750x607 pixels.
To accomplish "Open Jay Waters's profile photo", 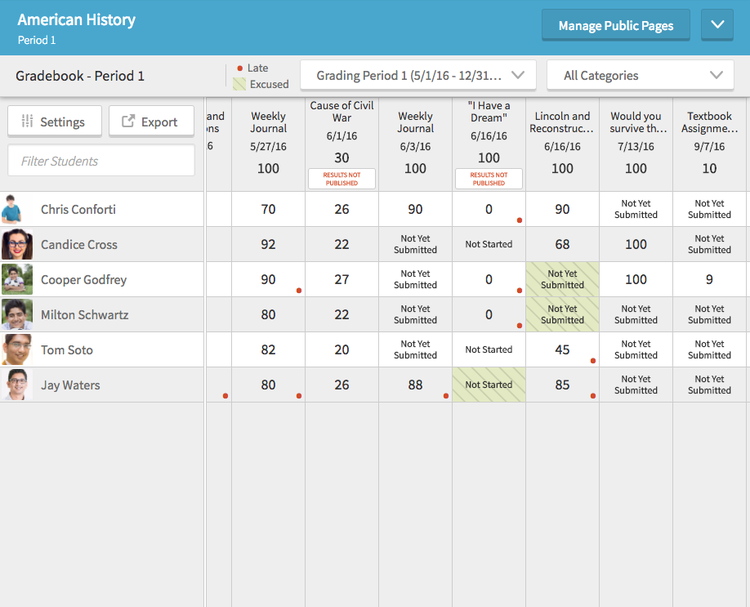I will 17,385.
